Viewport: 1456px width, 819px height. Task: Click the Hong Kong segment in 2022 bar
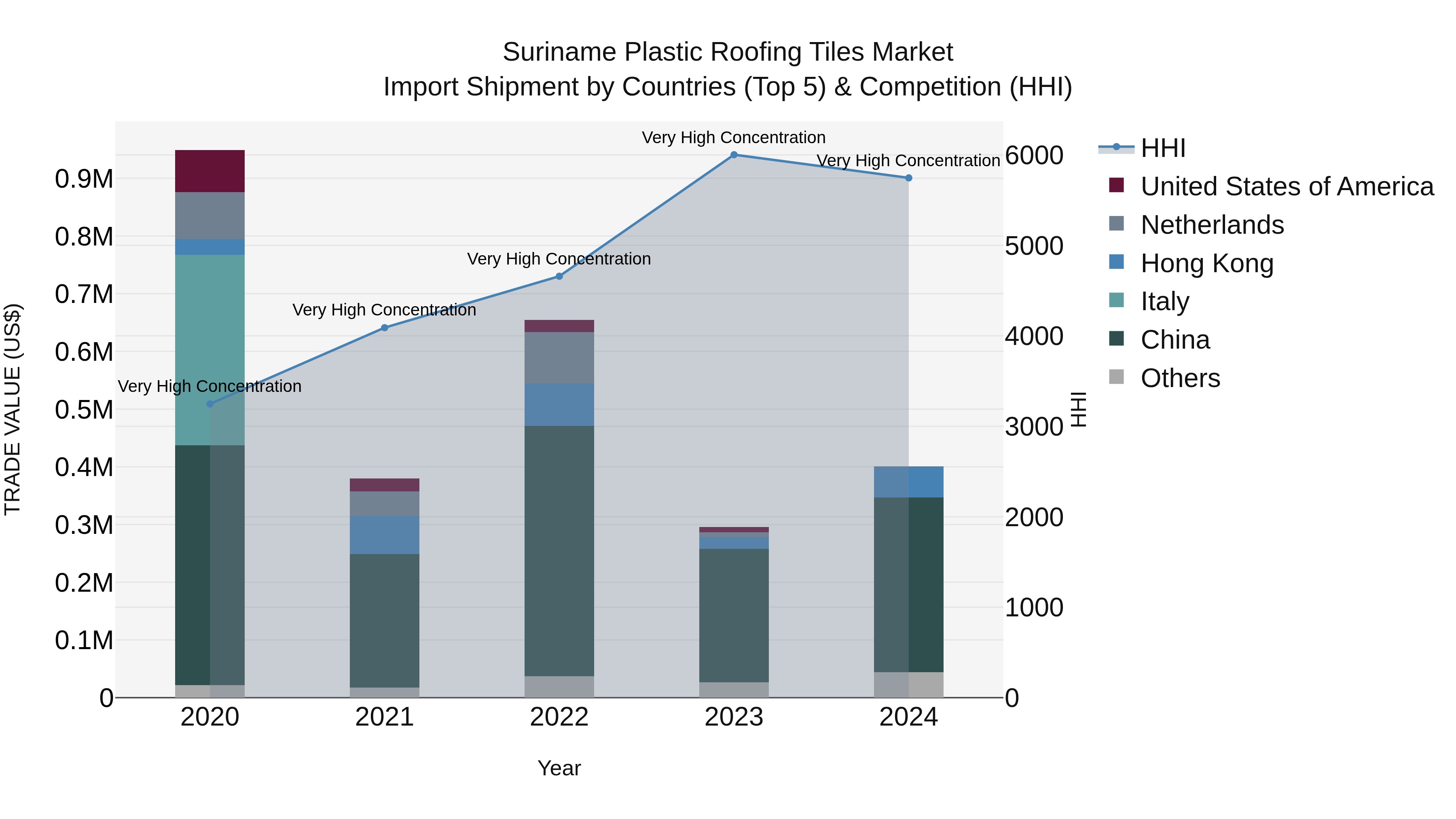click(559, 405)
